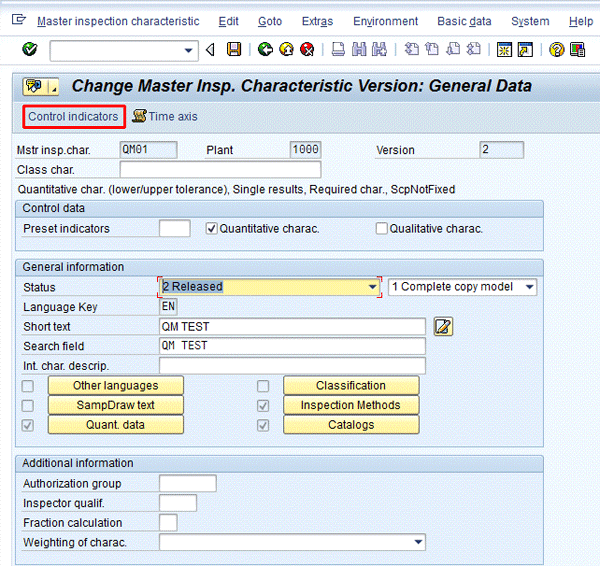The width and height of the screenshot is (600, 566).
Task: Open the Goto menu
Action: pyautogui.click(x=270, y=21)
